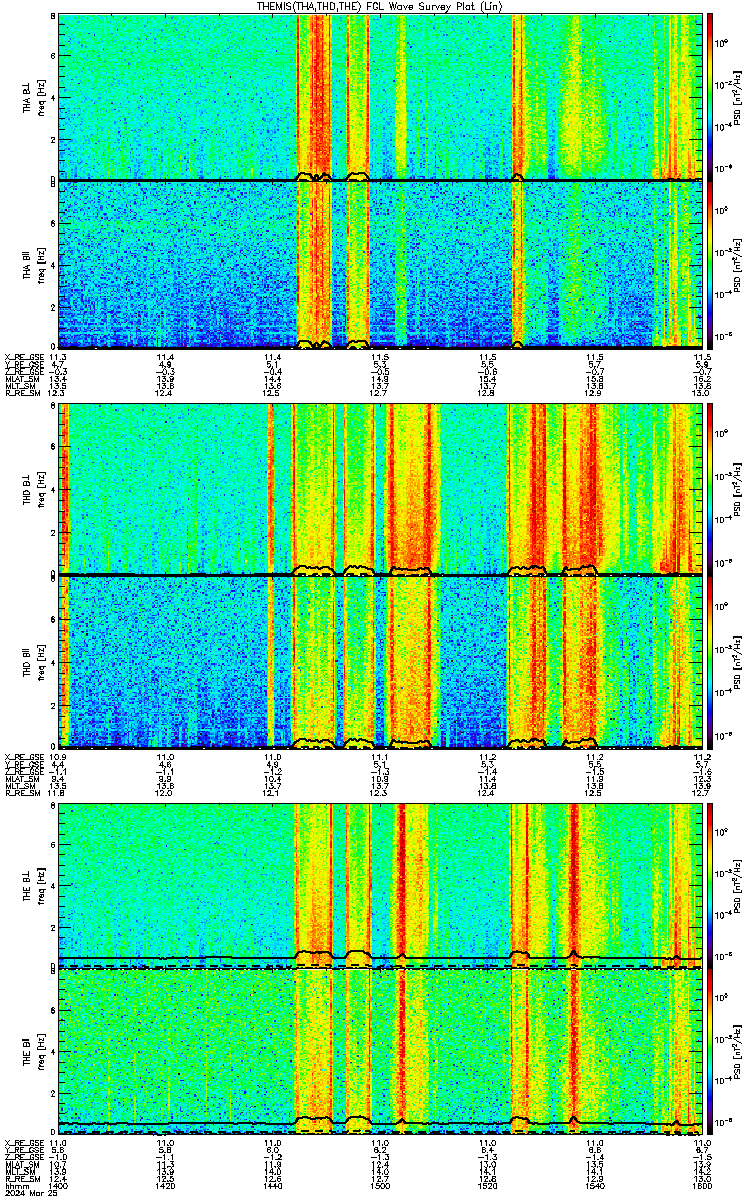This screenshot has width=750, height=1200.
Task: Click the 'THE B⊥ freq [Hz]' axis label
Action: pos(33,885)
